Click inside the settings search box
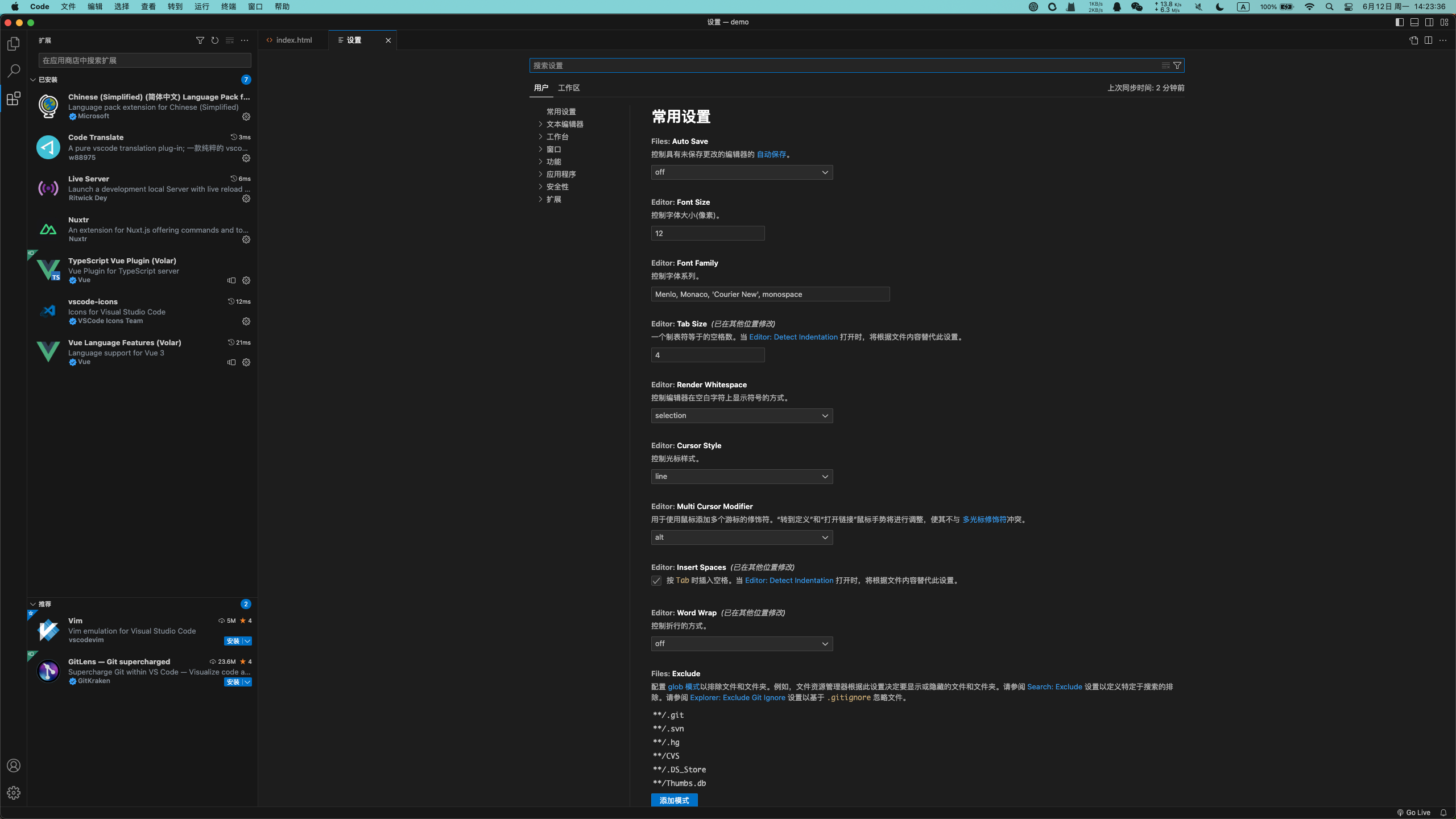The height and width of the screenshot is (819, 1456). (796, 65)
